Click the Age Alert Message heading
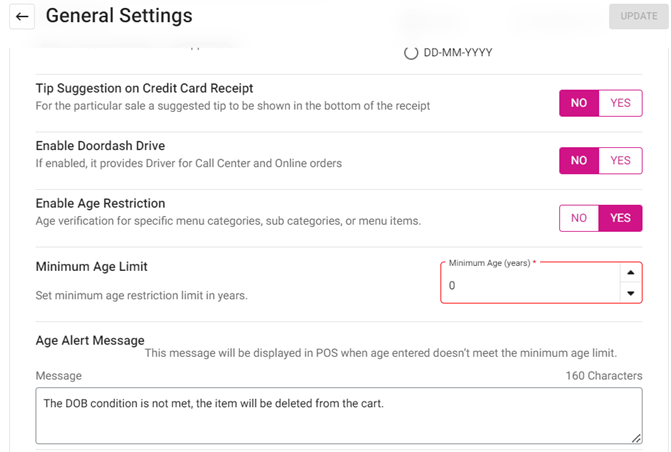Viewport: 671px width, 452px height. [x=90, y=341]
